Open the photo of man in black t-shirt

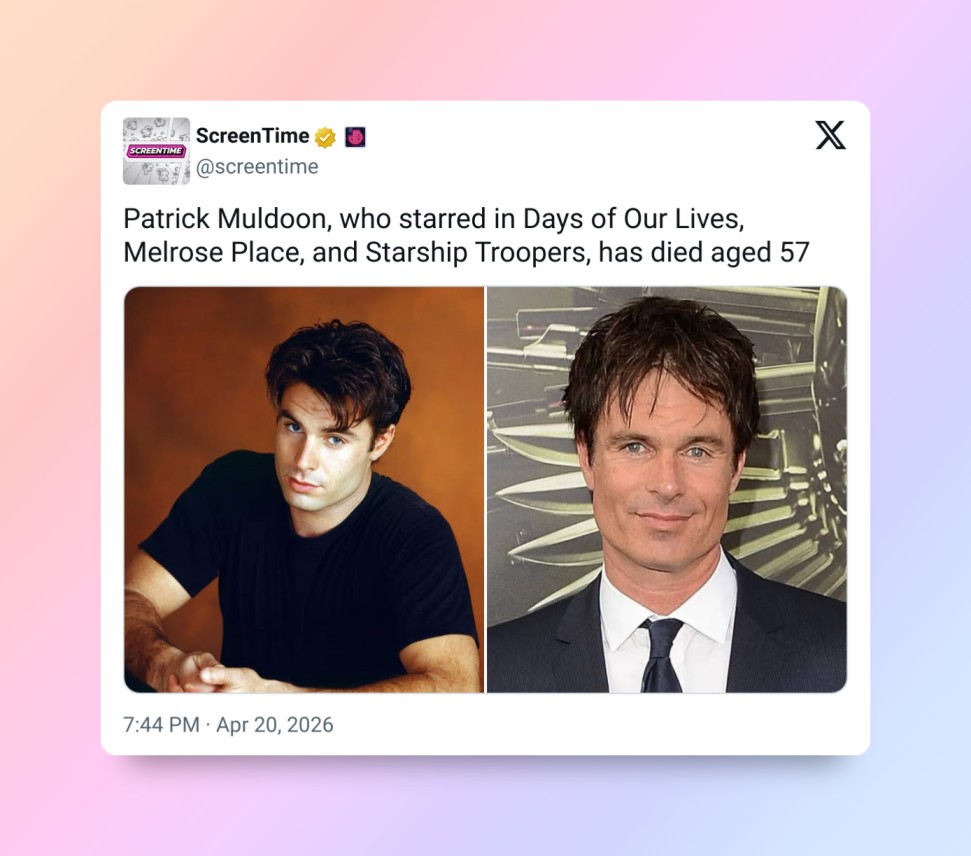pos(304,489)
